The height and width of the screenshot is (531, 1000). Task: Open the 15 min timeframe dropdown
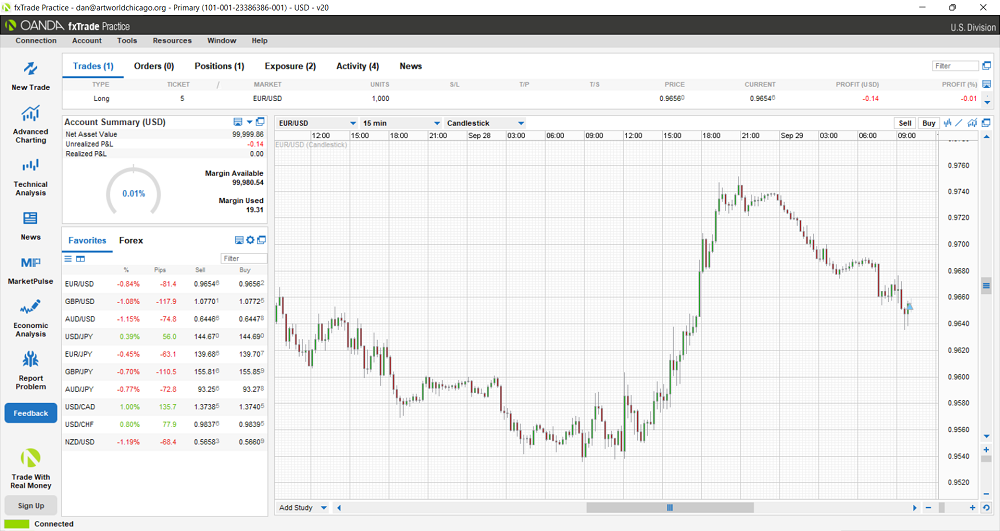point(401,123)
